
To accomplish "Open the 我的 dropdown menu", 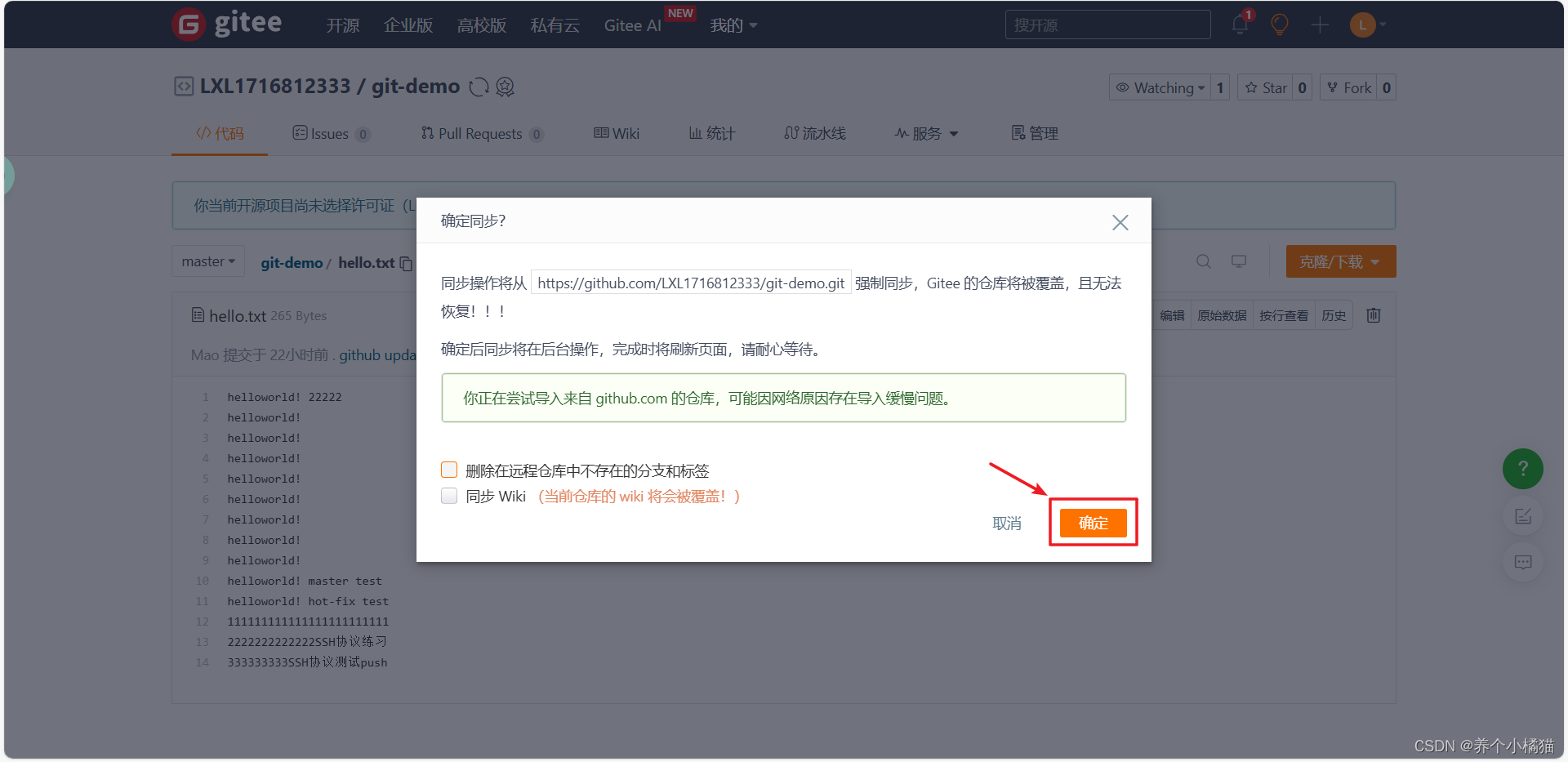I will 733,25.
